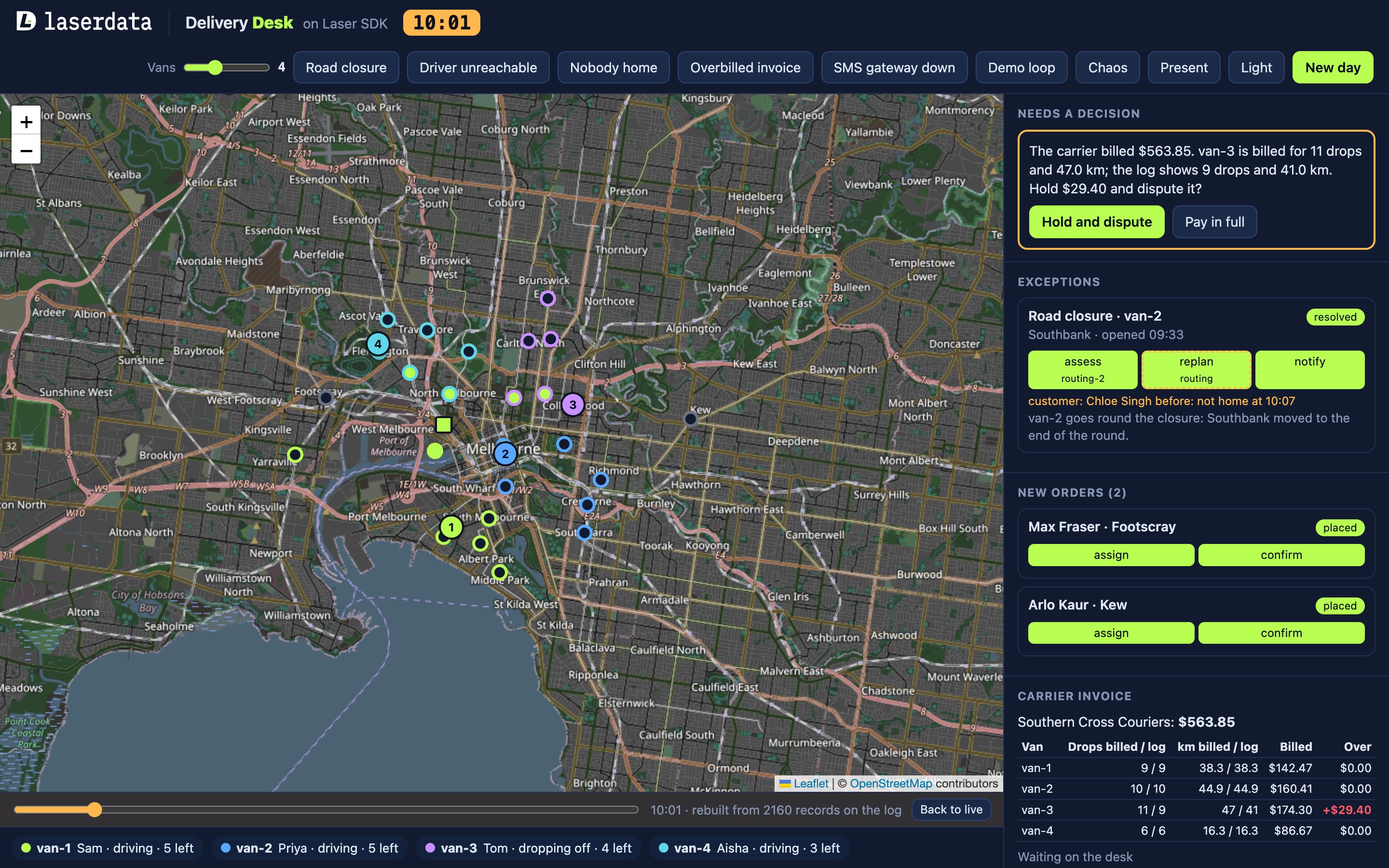Viewport: 1389px width, 868px height.
Task: Select van marker 3 on map
Action: coord(572,404)
